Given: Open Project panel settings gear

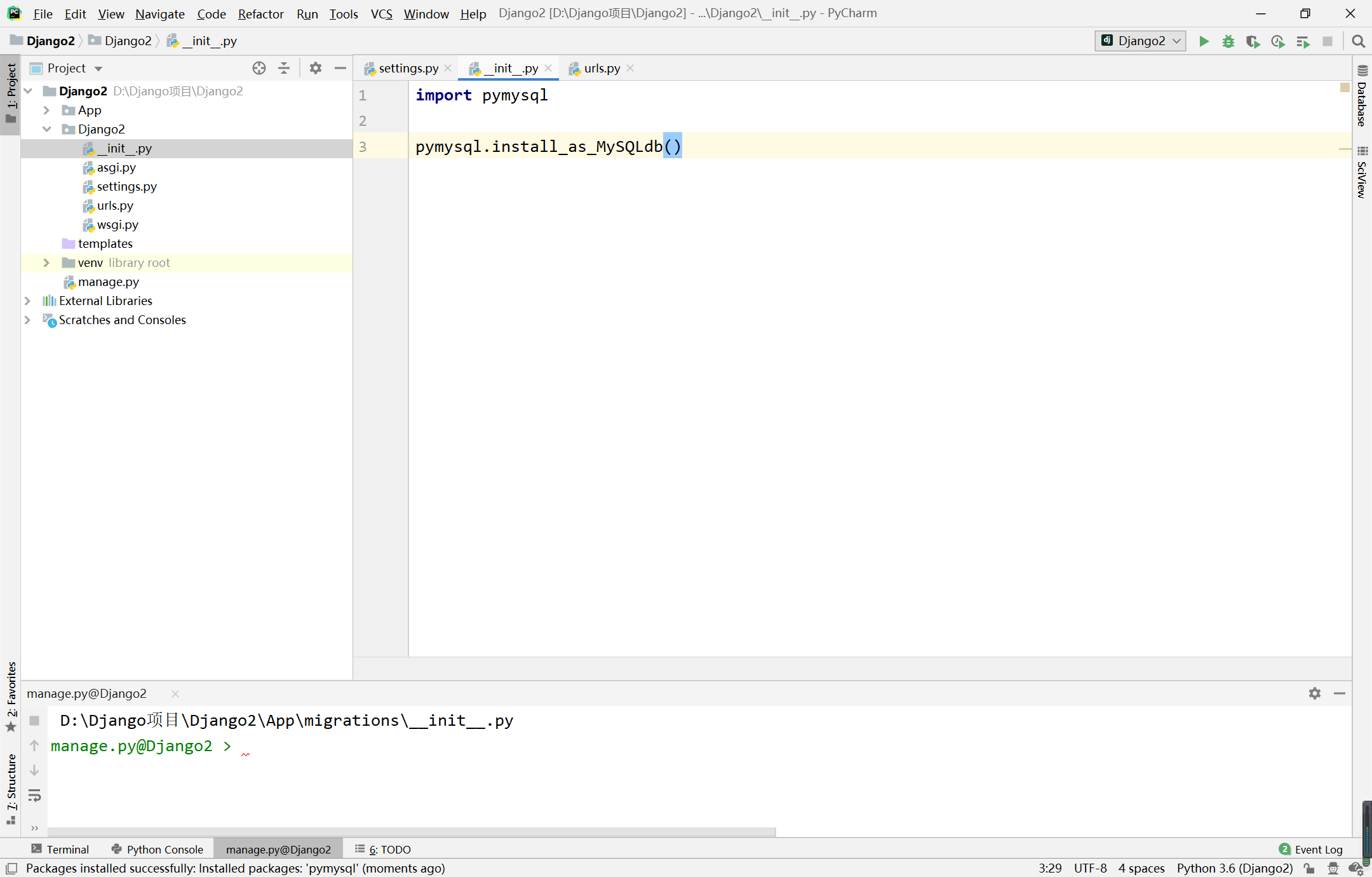Looking at the screenshot, I should tap(316, 68).
